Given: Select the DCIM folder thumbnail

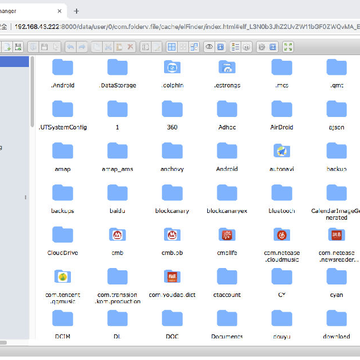Looking at the screenshot, I should click(x=63, y=318).
